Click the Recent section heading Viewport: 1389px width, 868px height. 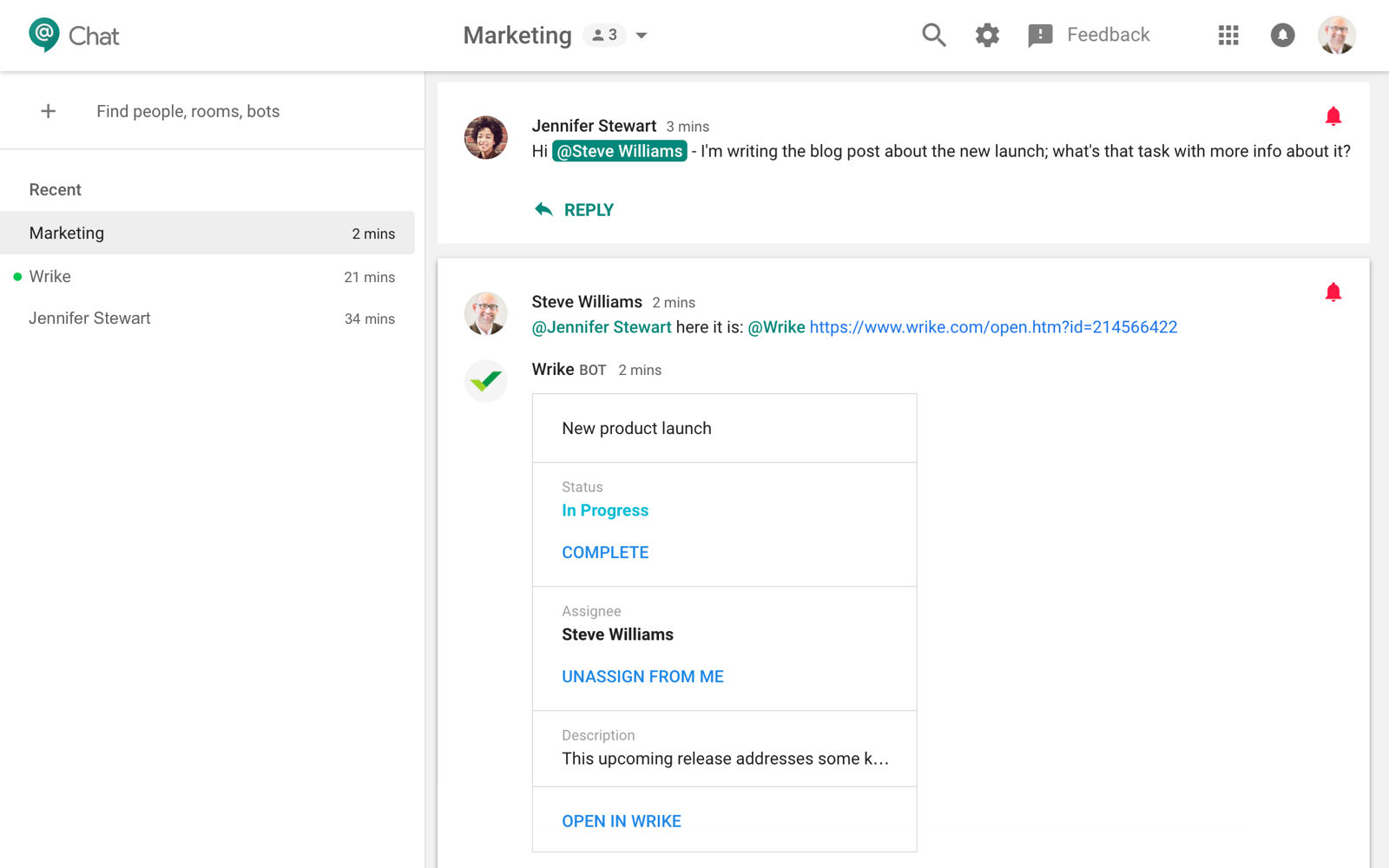pyautogui.click(x=56, y=189)
